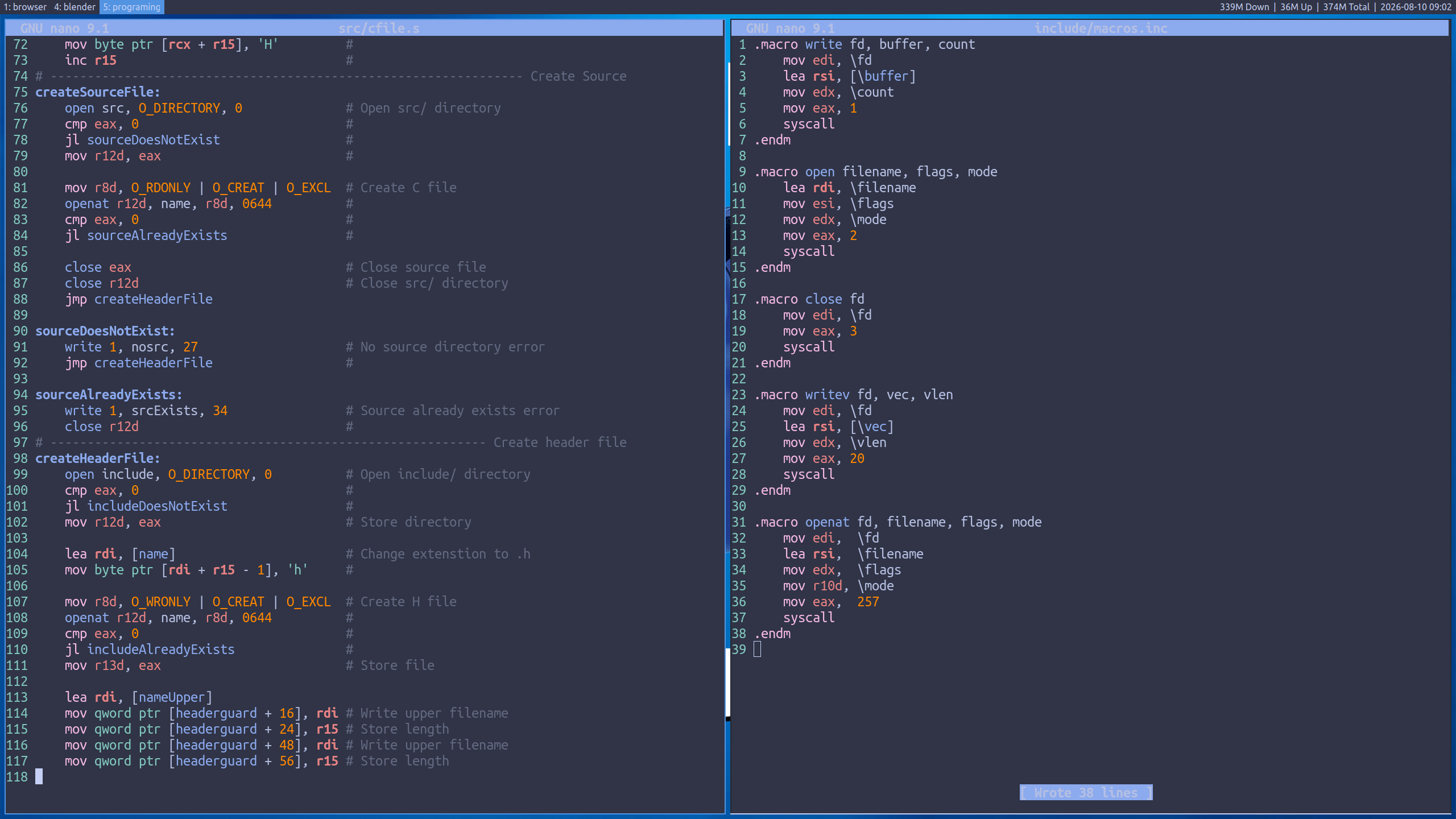The width and height of the screenshot is (1456, 819).
Task: Click mov r13d, eax on line 111
Action: click(113, 665)
